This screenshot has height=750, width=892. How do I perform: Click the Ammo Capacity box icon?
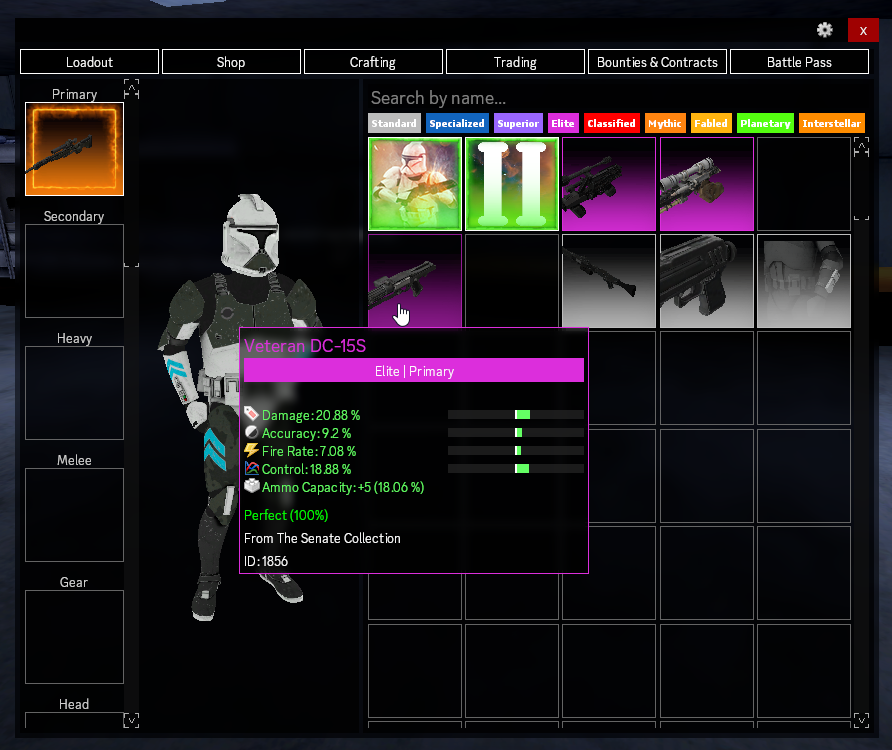(x=251, y=486)
